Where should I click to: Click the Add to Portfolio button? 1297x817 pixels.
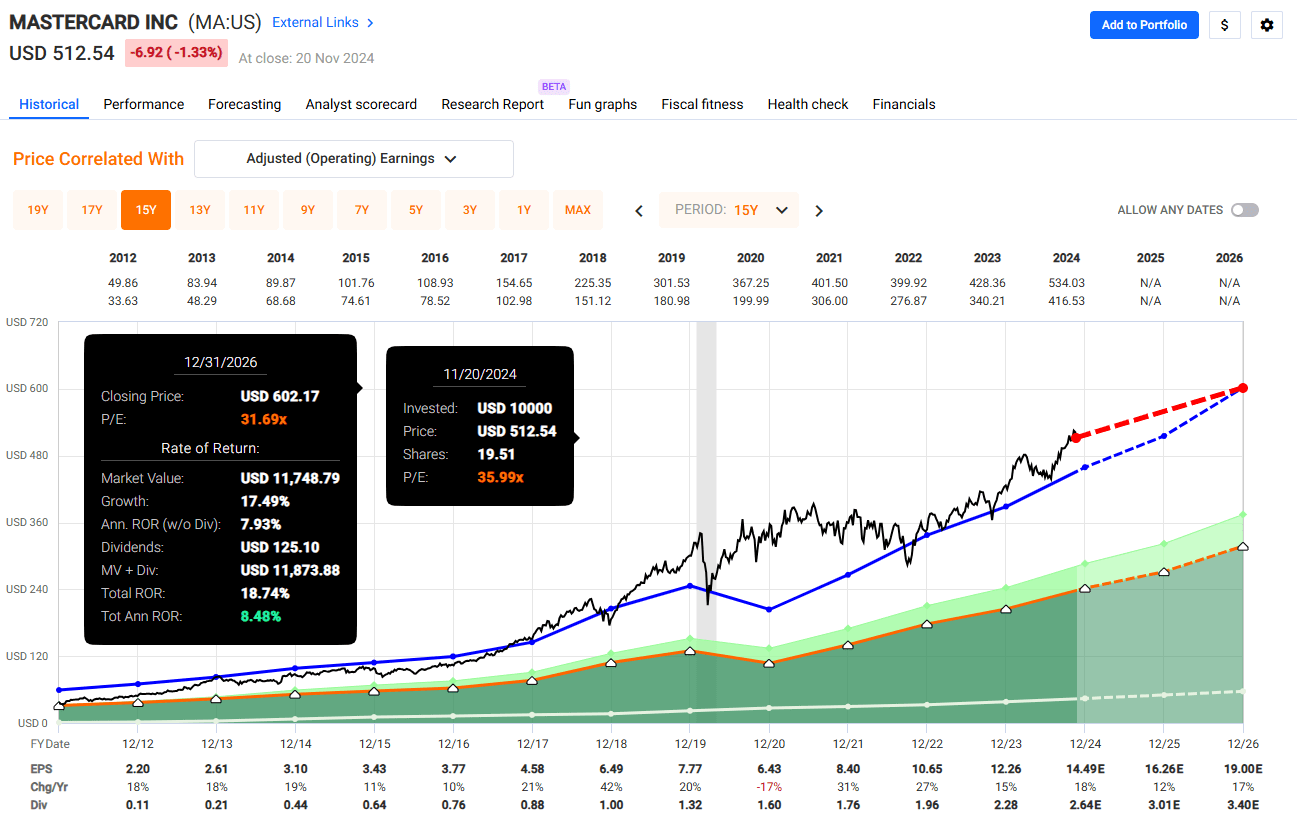click(x=1143, y=25)
